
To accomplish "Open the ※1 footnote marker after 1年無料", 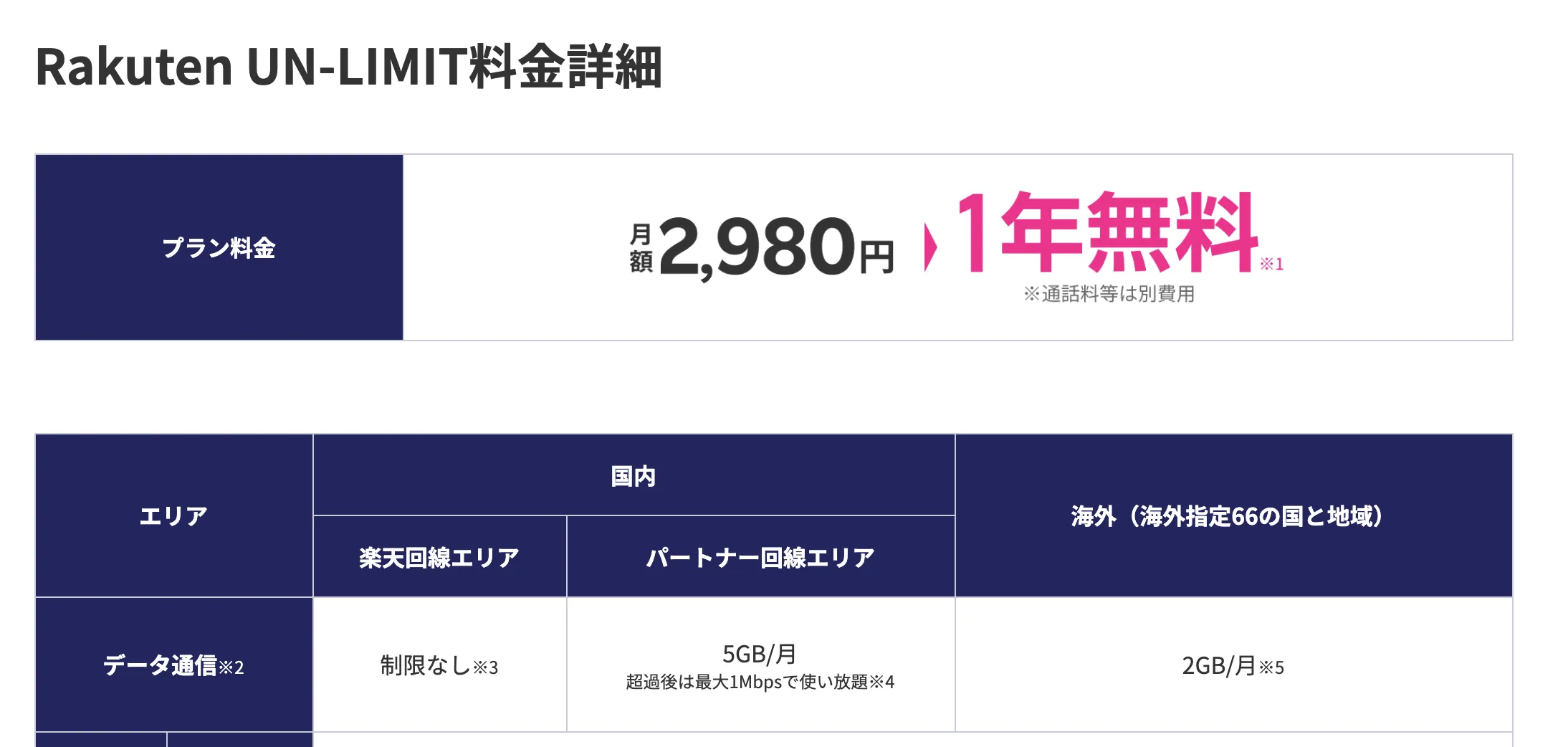I will click(1272, 265).
